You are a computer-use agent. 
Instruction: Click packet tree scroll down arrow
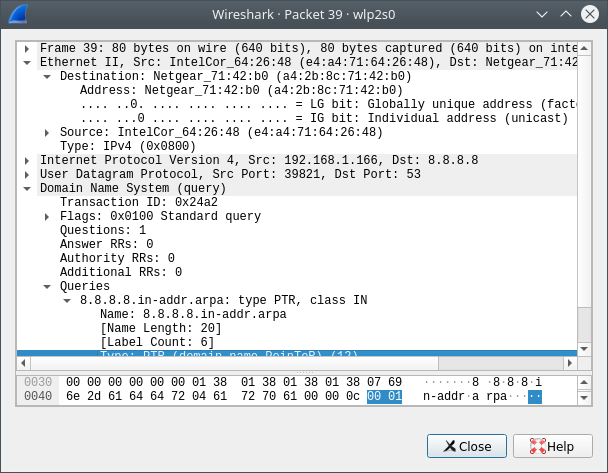point(584,349)
